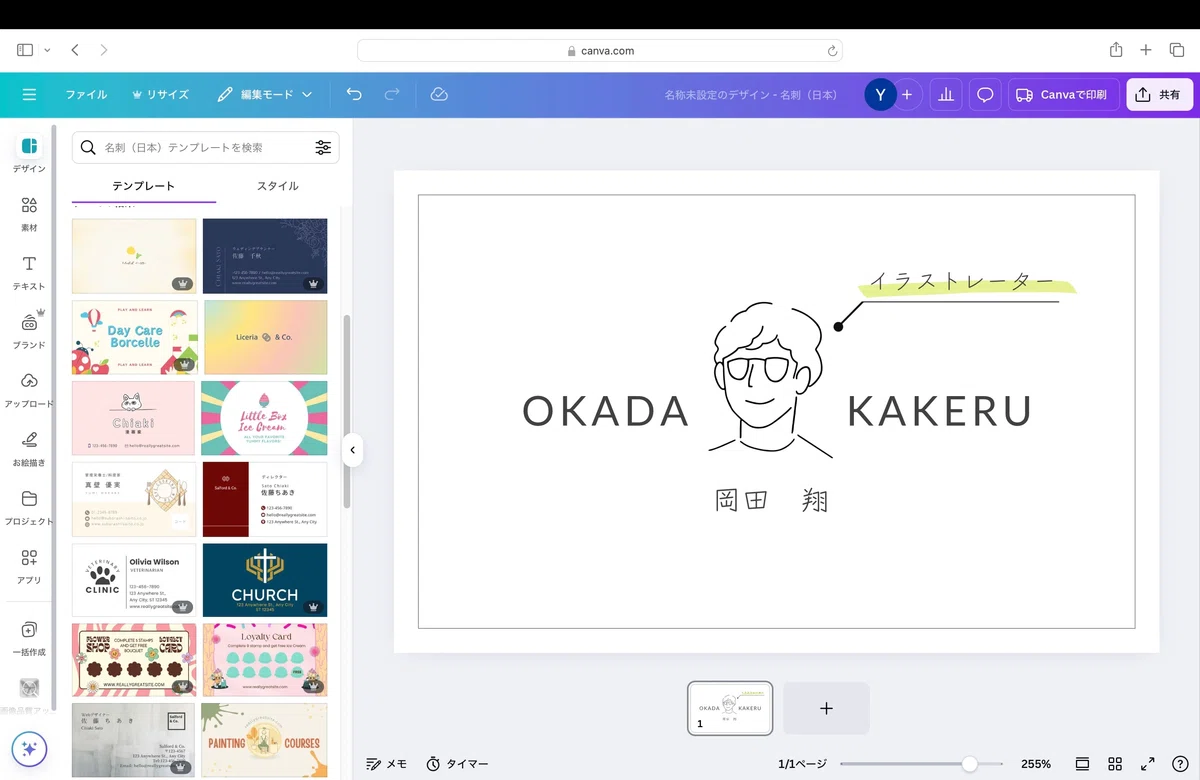Screen dimensions: 1200x780
Task: Click the design title in header
Action: click(x=752, y=95)
